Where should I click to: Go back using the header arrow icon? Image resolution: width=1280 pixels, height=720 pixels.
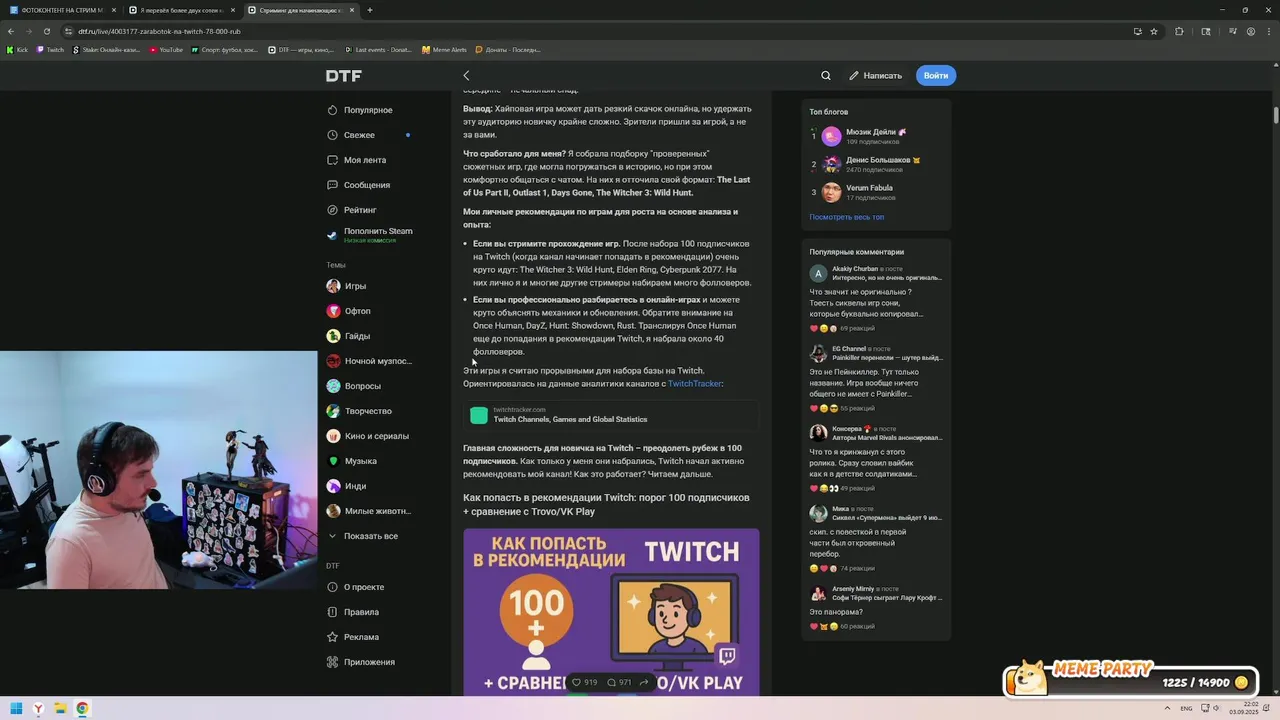coord(466,76)
